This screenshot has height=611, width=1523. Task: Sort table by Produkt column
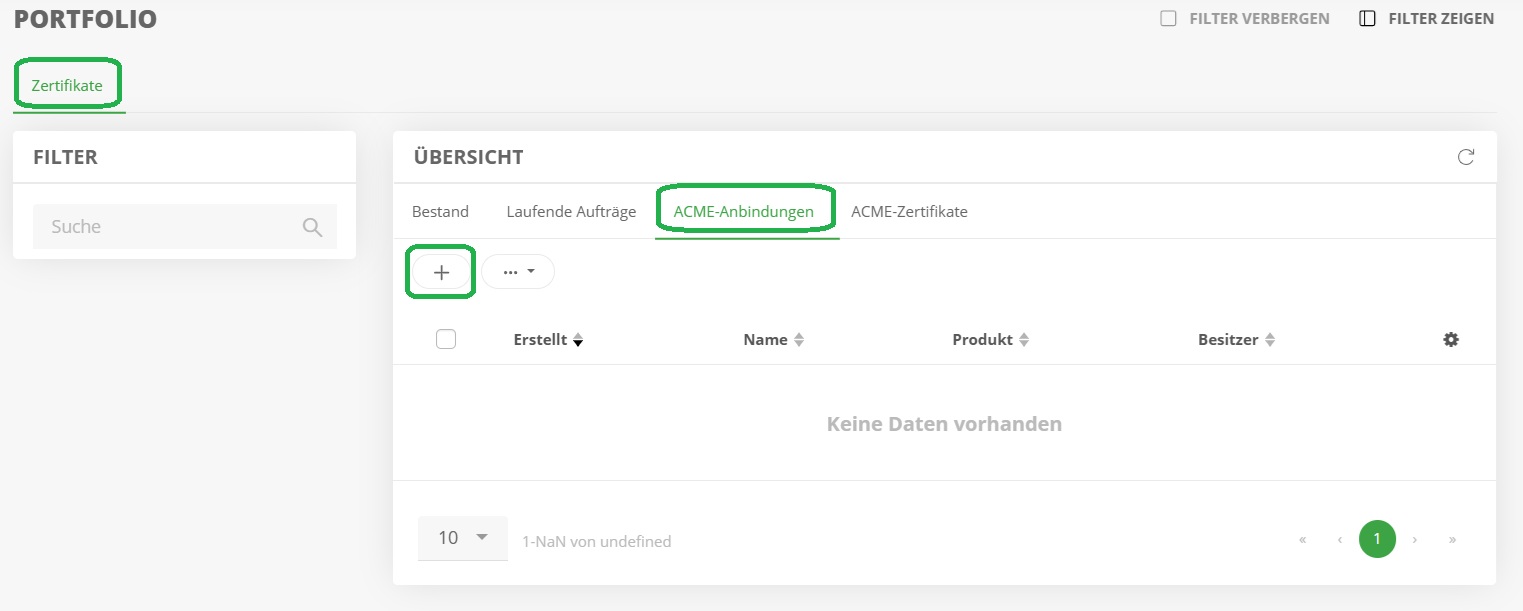coord(991,340)
